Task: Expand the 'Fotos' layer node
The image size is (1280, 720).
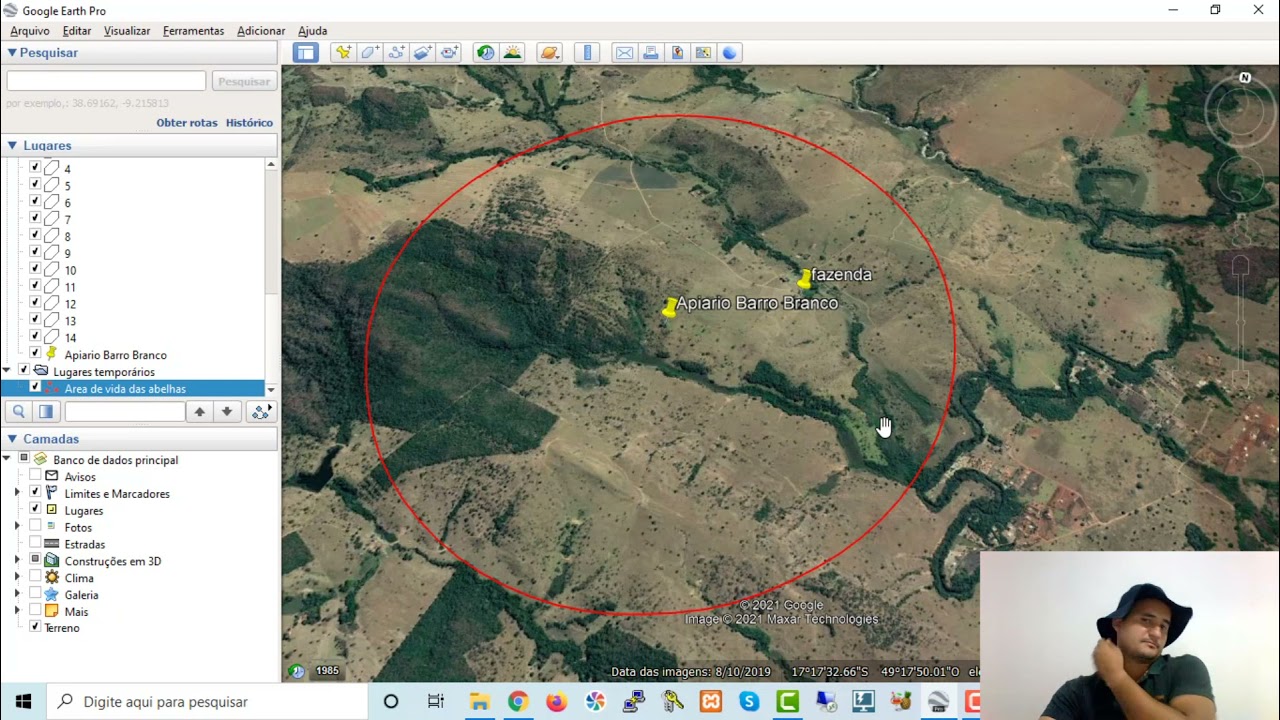Action: (x=17, y=527)
